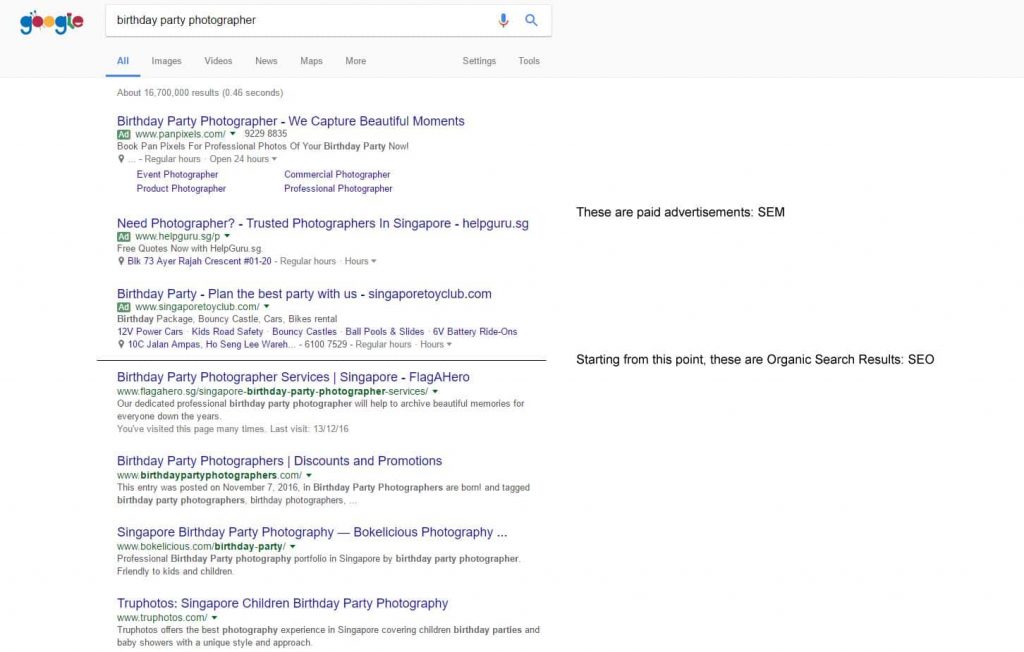Open the Pan Pixels ad titled We Capture Beautiful Moments
Viewport: 1024px width, 652px height.
pos(291,121)
